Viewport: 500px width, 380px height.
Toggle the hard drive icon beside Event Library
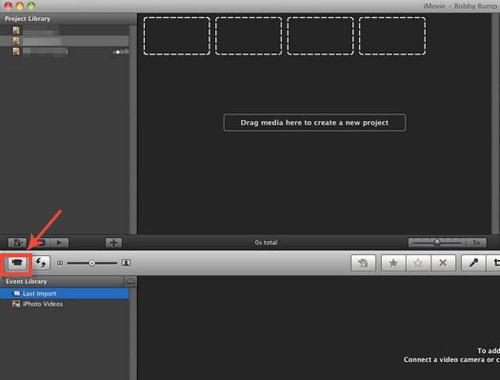click(130, 282)
